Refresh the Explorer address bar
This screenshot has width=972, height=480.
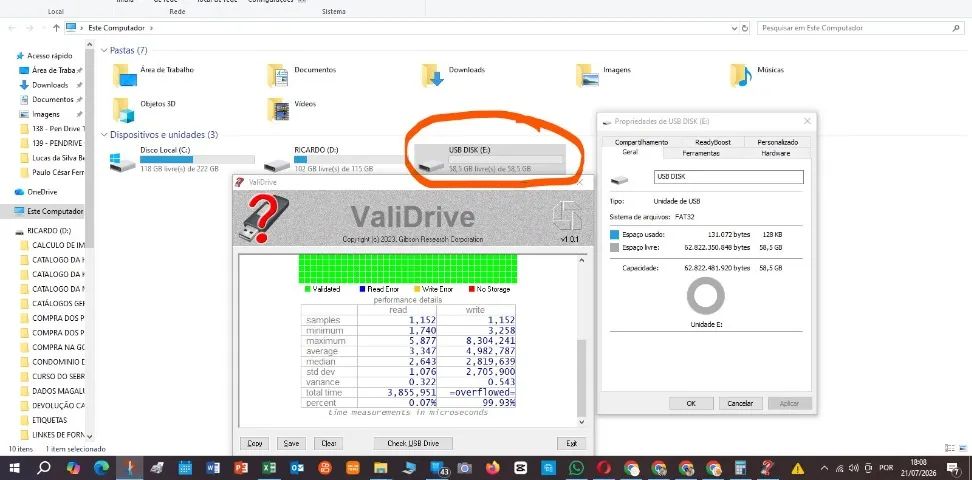pyautogui.click(x=745, y=28)
